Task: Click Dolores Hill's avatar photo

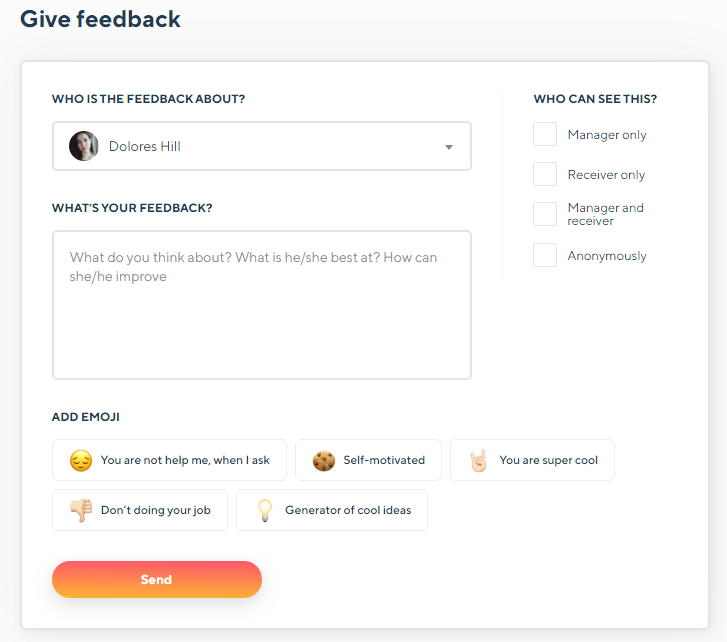Action: coord(83,146)
